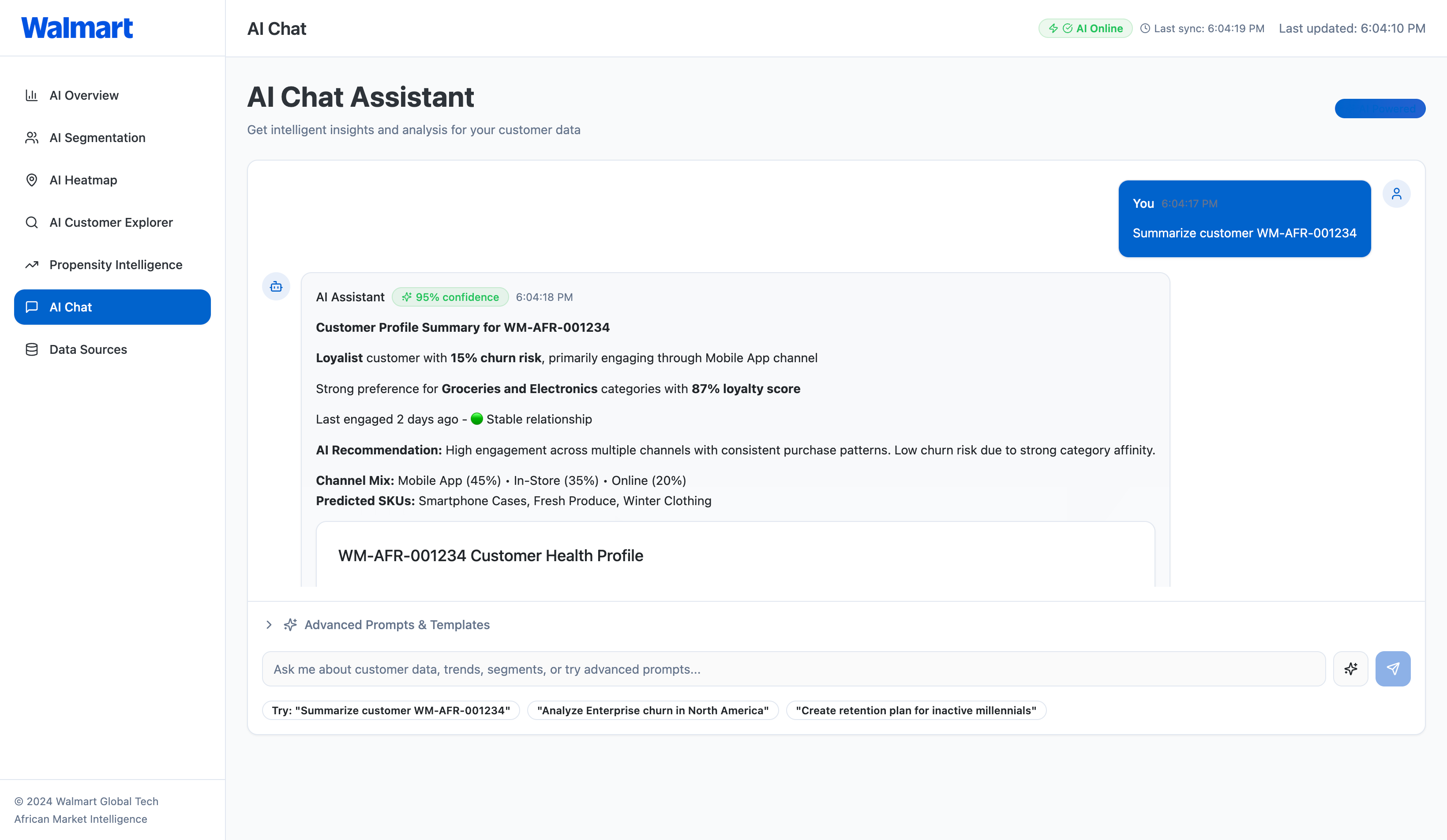Try the "Summarize customer WM-AFR-001234" suggestion chip

[390, 710]
